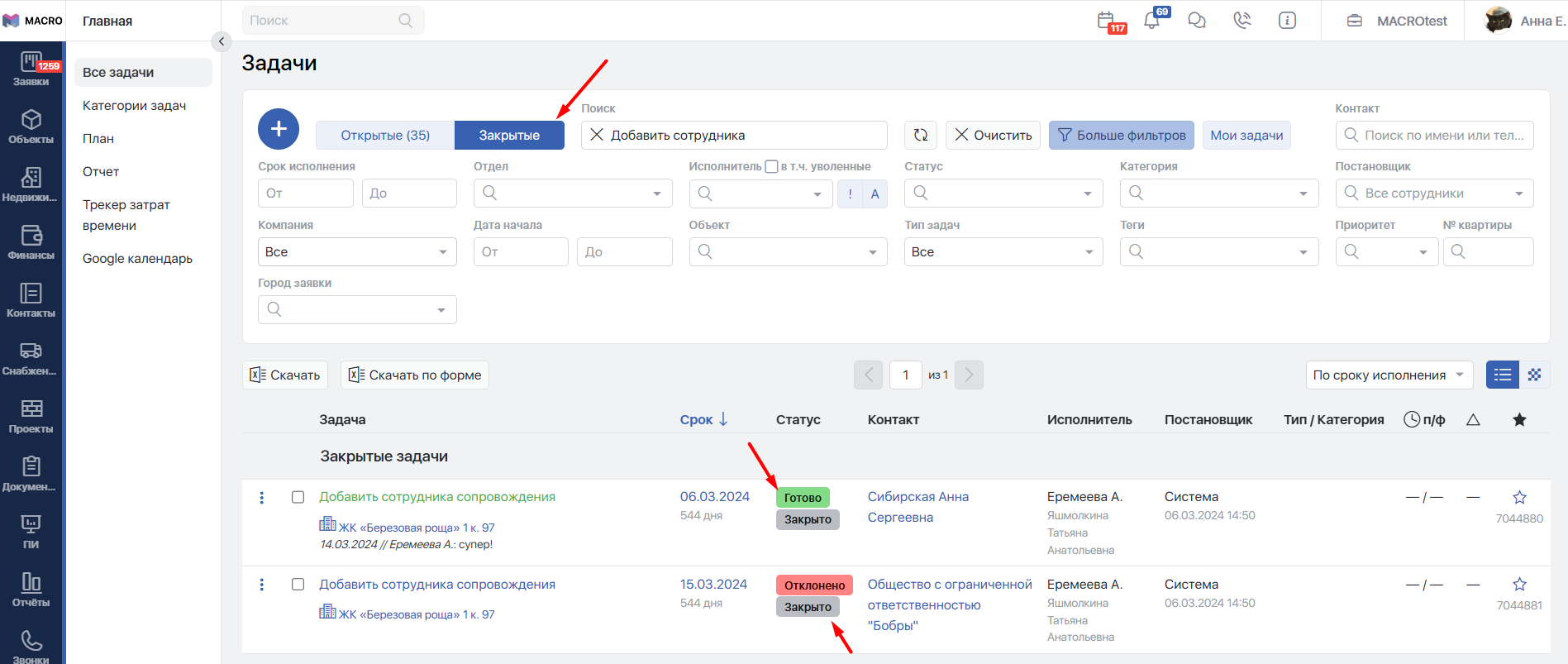The width and height of the screenshot is (1568, 664).
Task: Switch to tile grid view icon
Action: [1534, 375]
